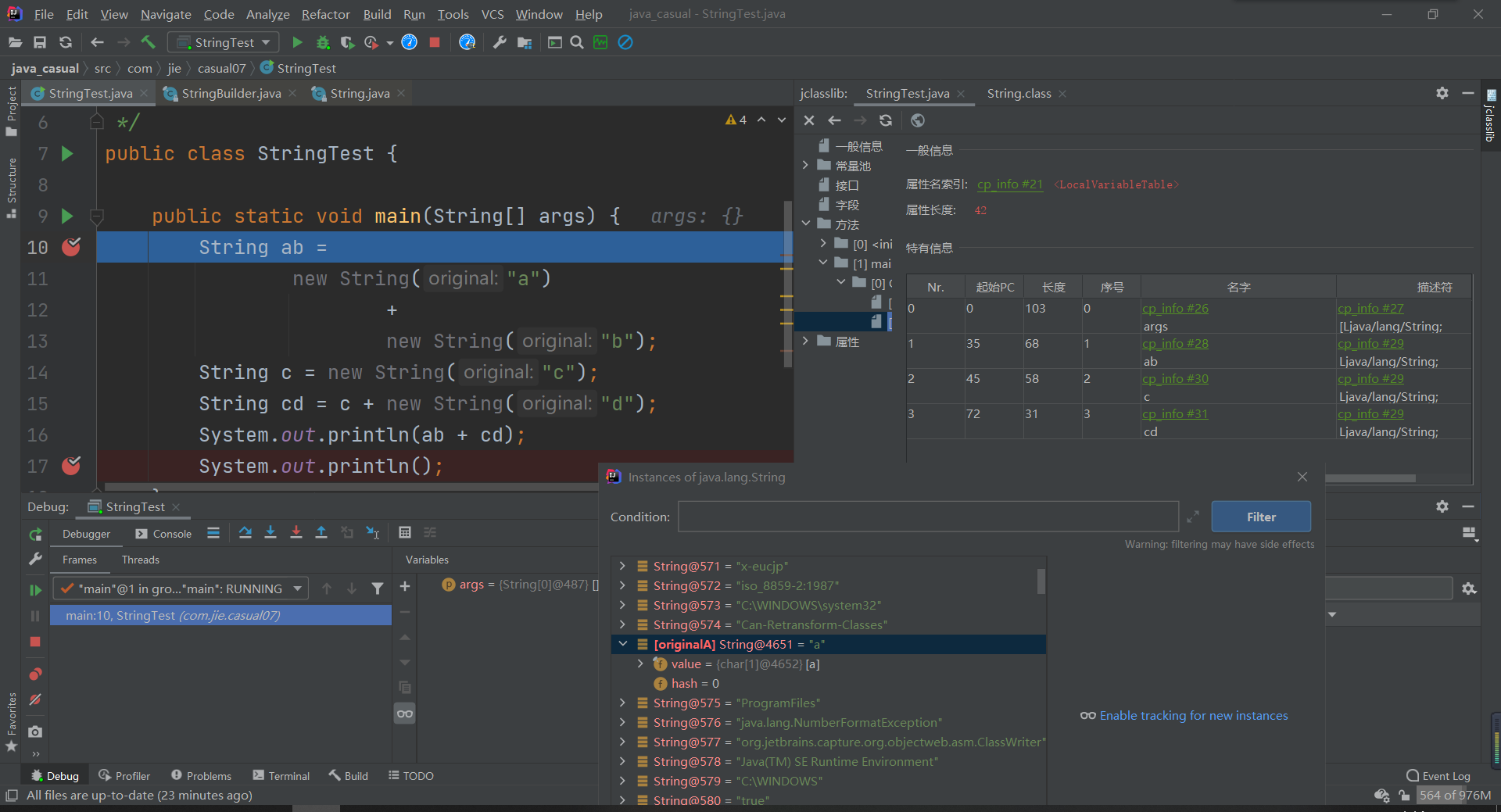Open the Refactor menu
Viewport: 1501px width, 812px height.
point(325,14)
